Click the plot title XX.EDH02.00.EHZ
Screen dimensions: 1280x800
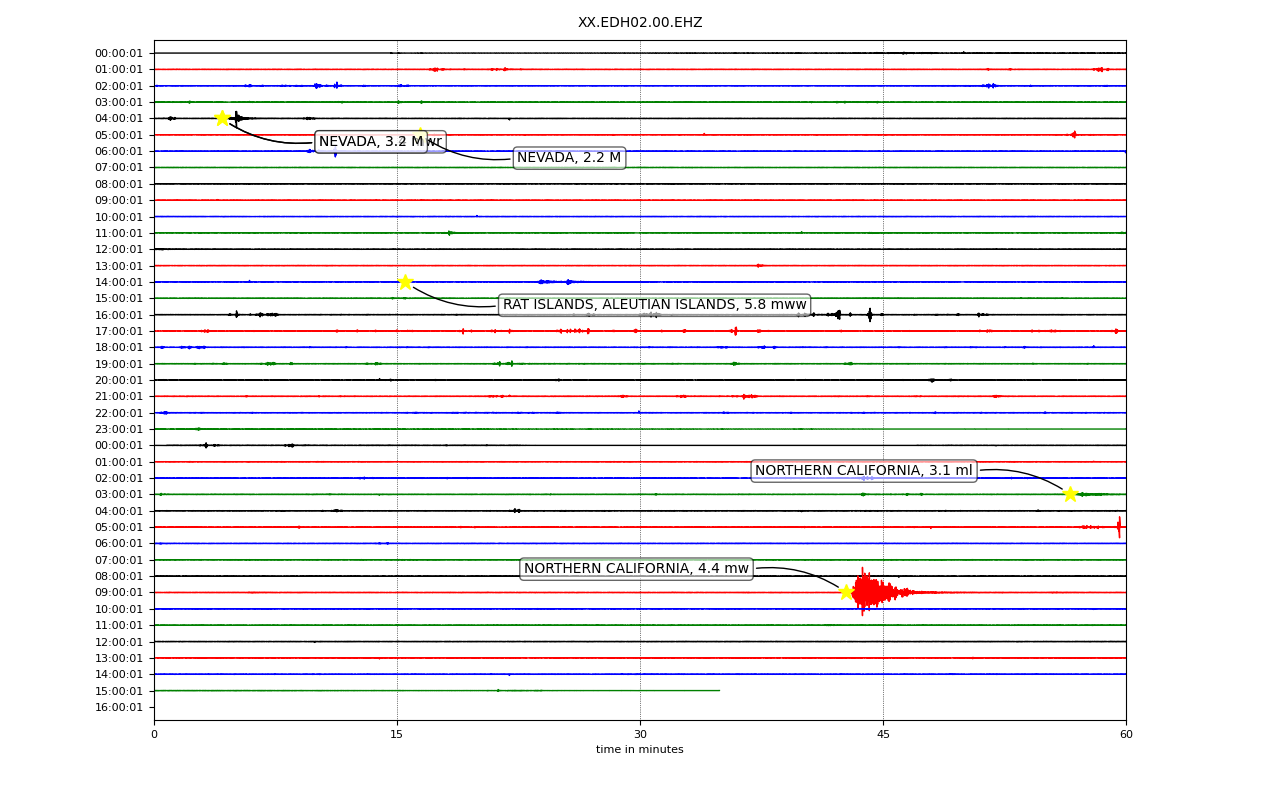[x=640, y=23]
